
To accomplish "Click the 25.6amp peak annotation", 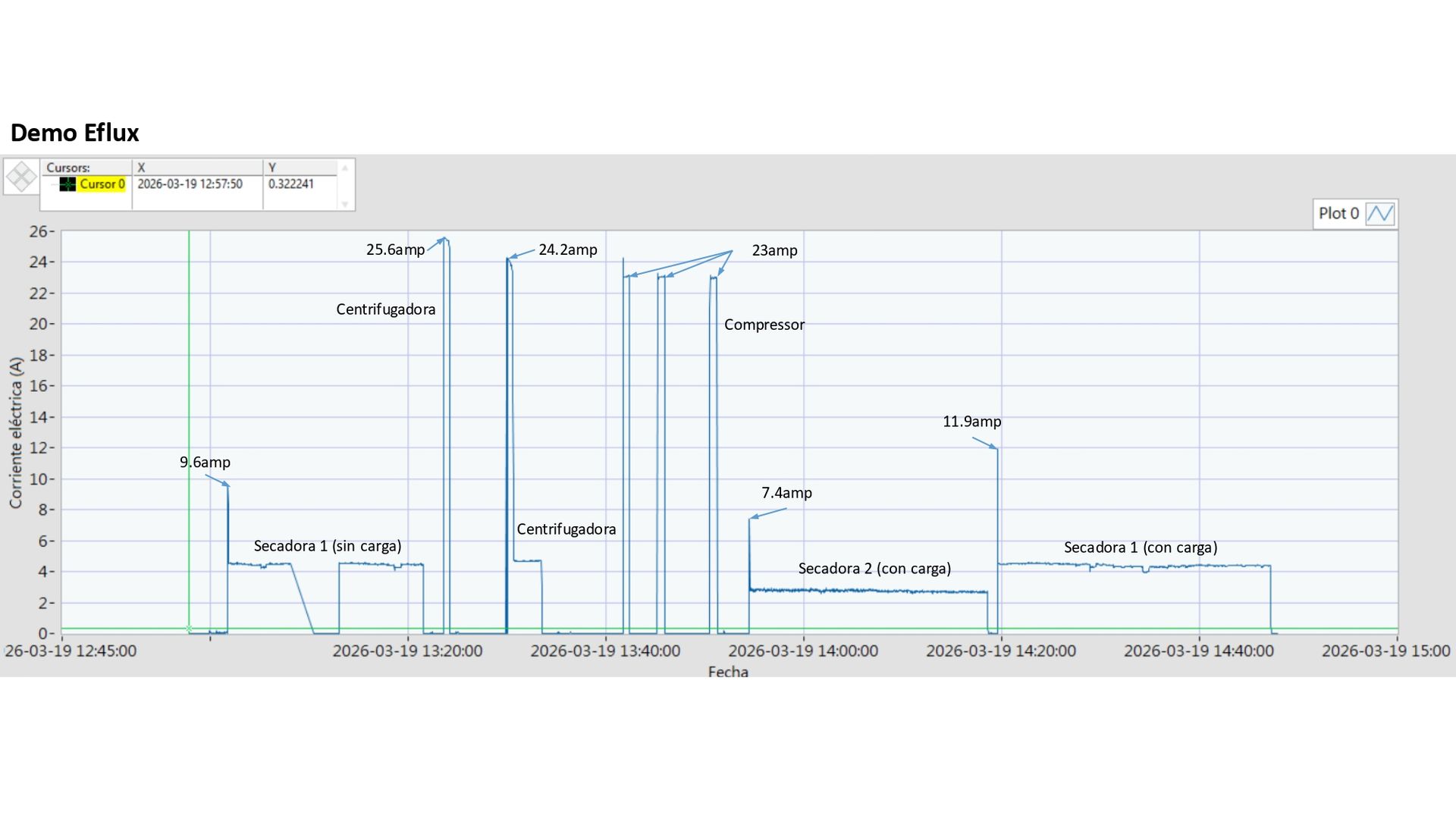I will [395, 249].
